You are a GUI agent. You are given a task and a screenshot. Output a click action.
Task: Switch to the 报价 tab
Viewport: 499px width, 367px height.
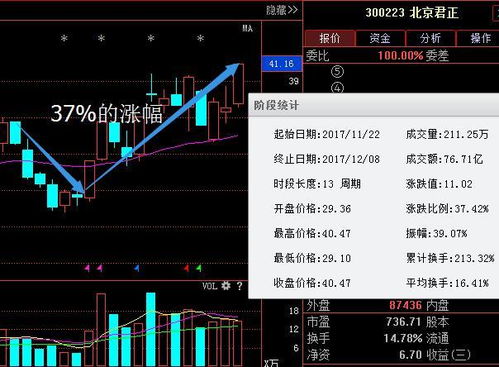pyautogui.click(x=330, y=38)
